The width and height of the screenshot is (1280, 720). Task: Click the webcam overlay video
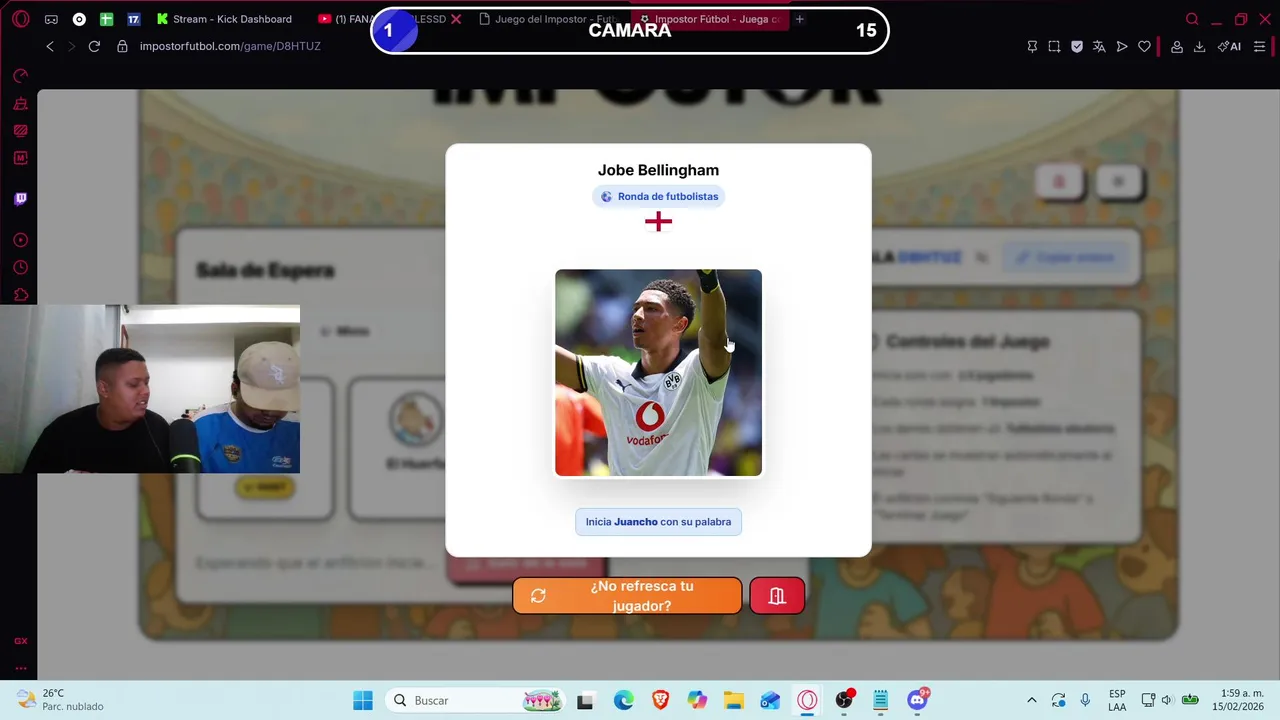click(x=150, y=389)
